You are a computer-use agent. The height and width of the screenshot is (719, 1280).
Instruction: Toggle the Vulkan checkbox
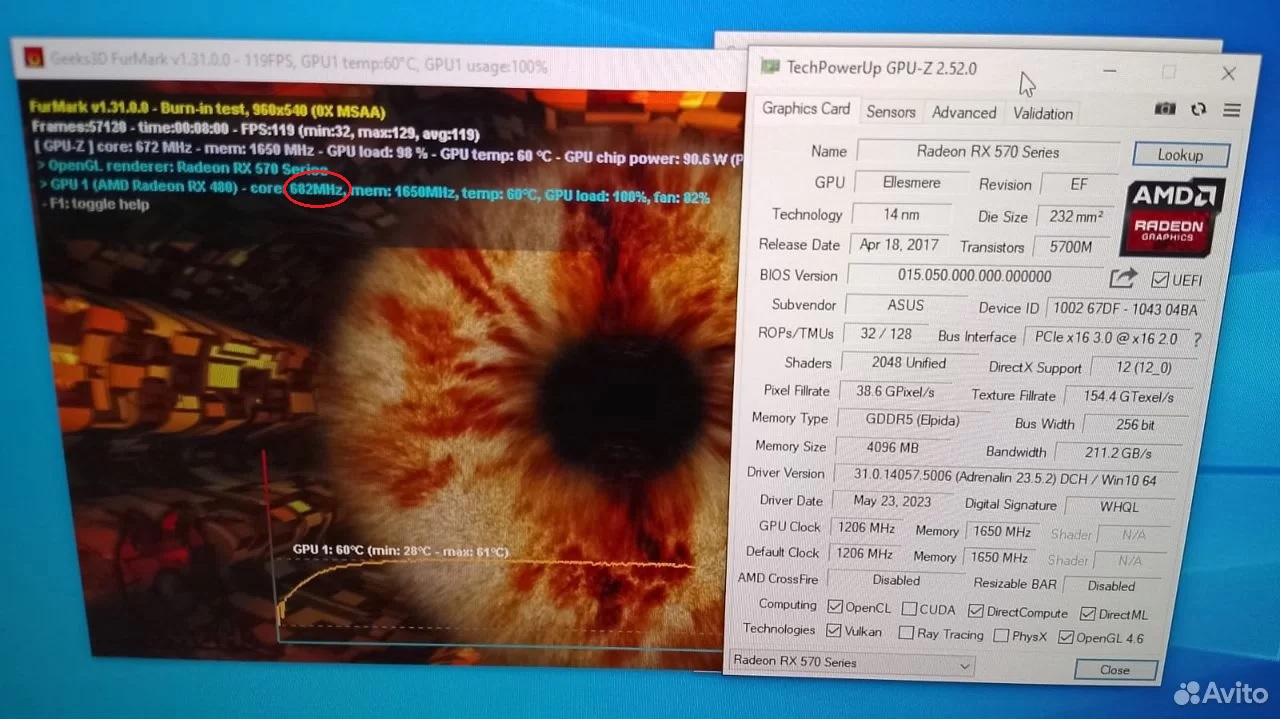click(x=834, y=630)
